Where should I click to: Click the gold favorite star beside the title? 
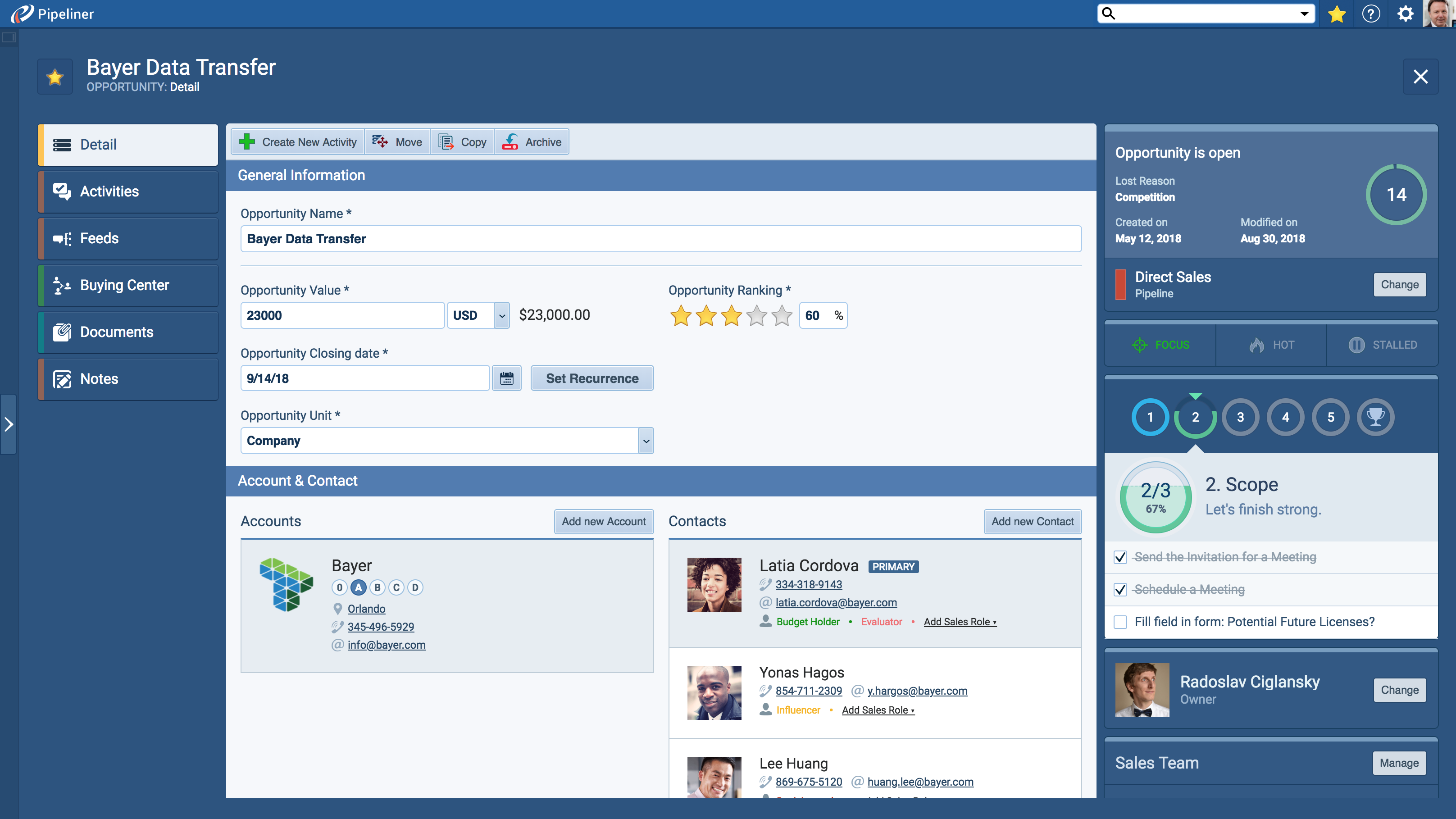[55, 77]
